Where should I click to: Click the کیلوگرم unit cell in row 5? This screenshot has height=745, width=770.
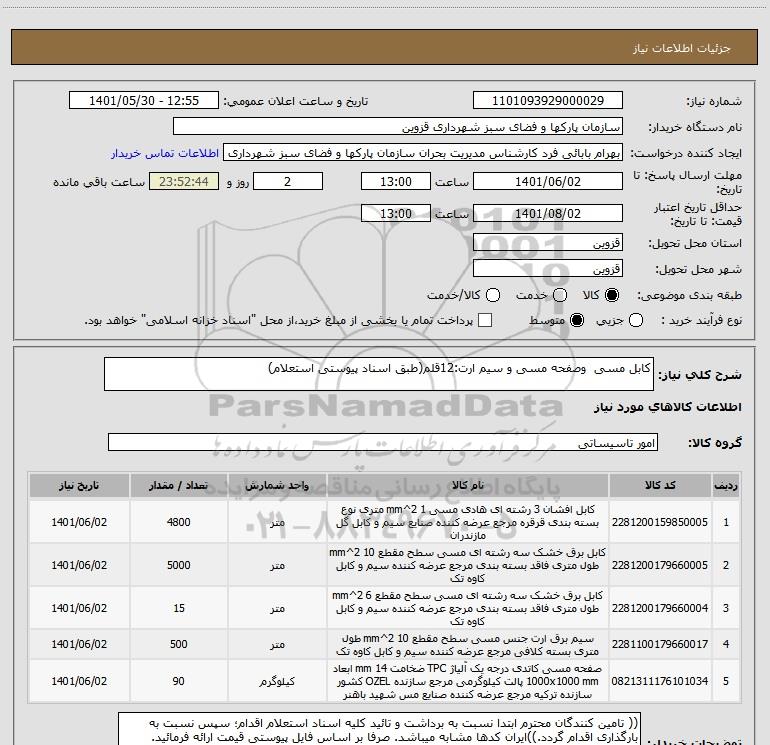click(277, 681)
